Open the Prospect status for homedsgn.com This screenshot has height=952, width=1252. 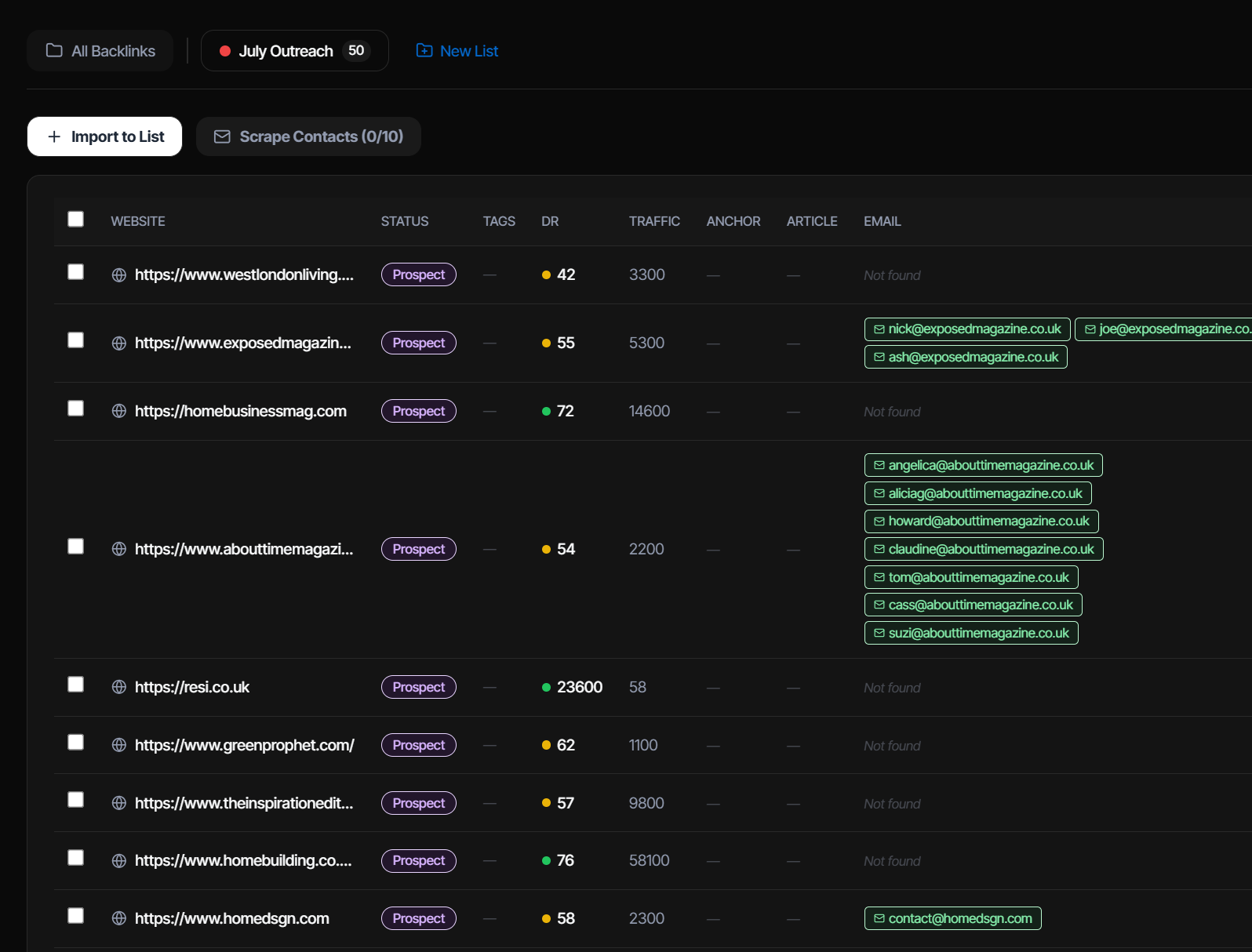click(418, 918)
